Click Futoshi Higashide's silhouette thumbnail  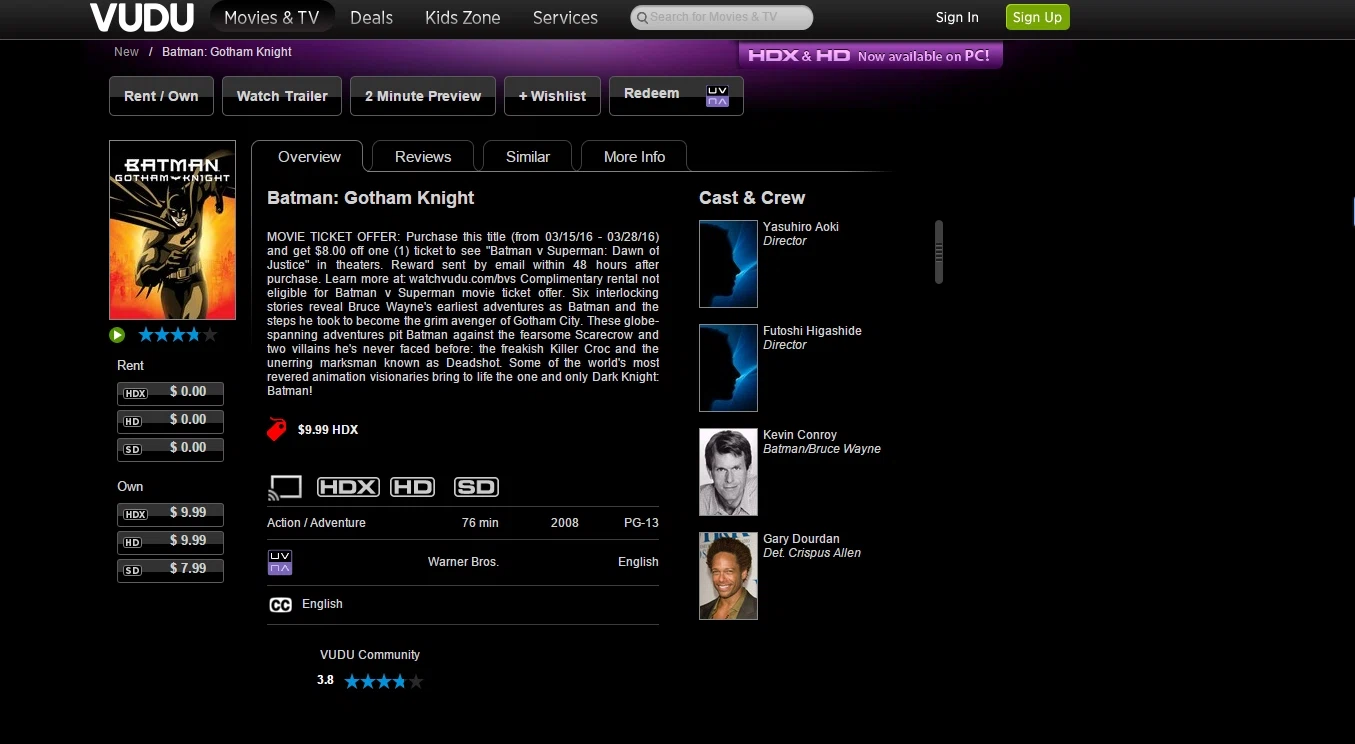point(728,368)
